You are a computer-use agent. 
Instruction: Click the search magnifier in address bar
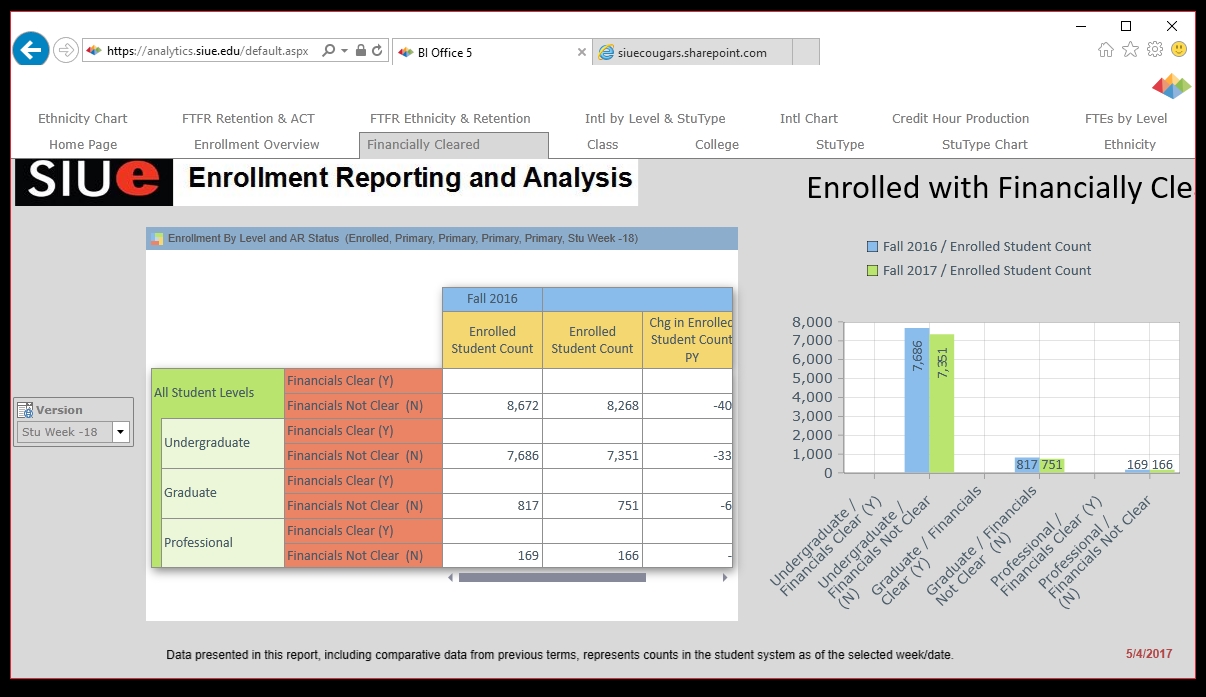pyautogui.click(x=328, y=51)
